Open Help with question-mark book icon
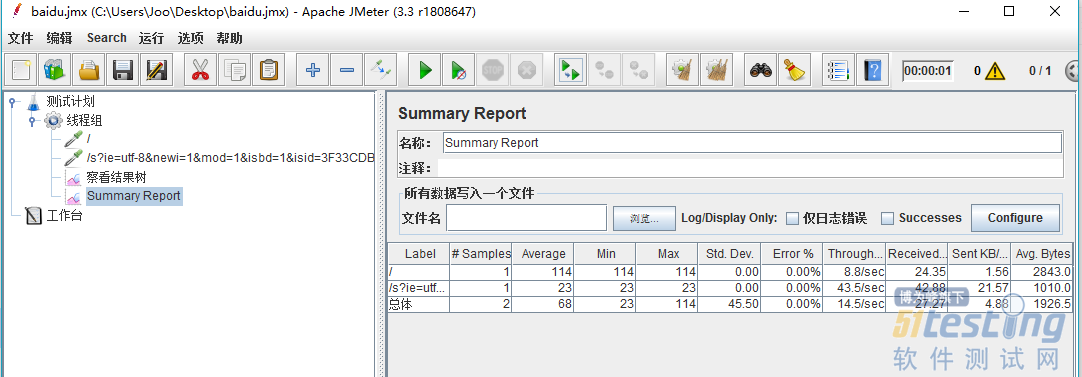The width and height of the screenshot is (1082, 377). click(873, 70)
